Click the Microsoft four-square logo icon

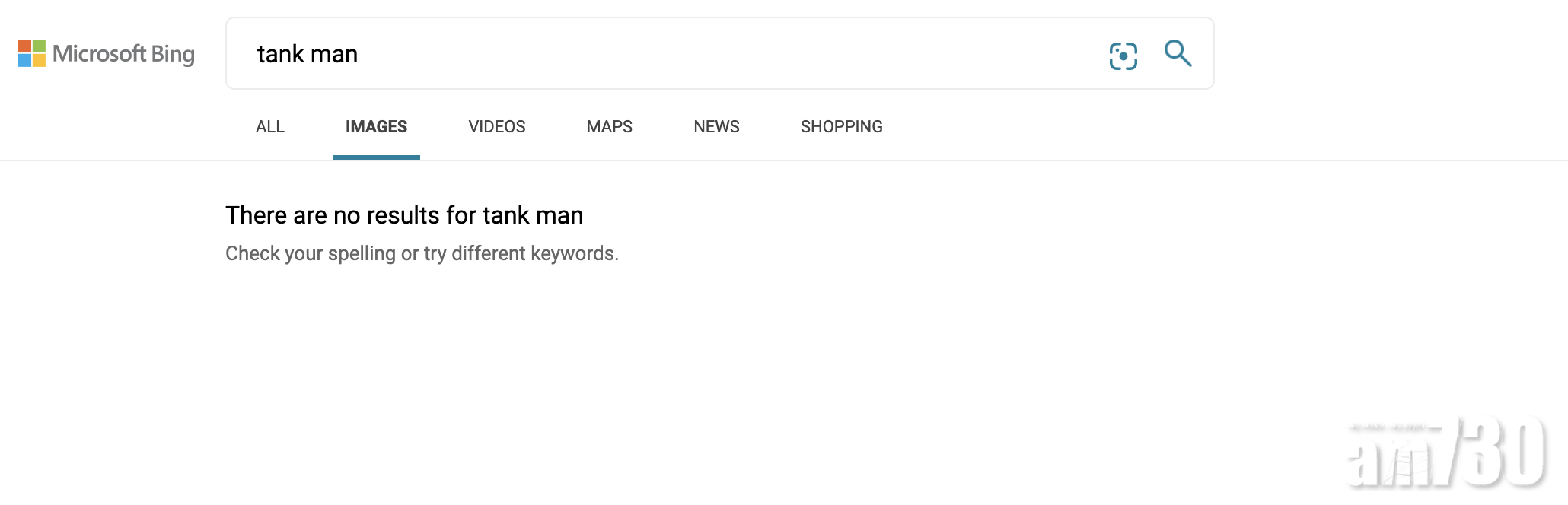(x=32, y=53)
